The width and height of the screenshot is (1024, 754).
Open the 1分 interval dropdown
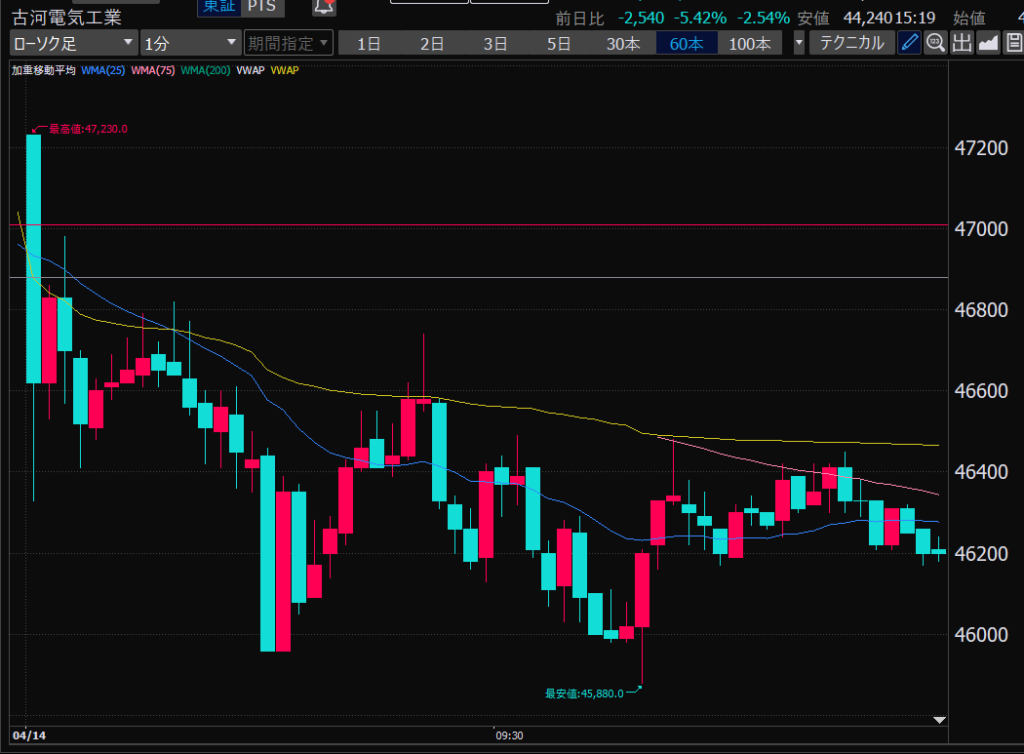pyautogui.click(x=189, y=43)
